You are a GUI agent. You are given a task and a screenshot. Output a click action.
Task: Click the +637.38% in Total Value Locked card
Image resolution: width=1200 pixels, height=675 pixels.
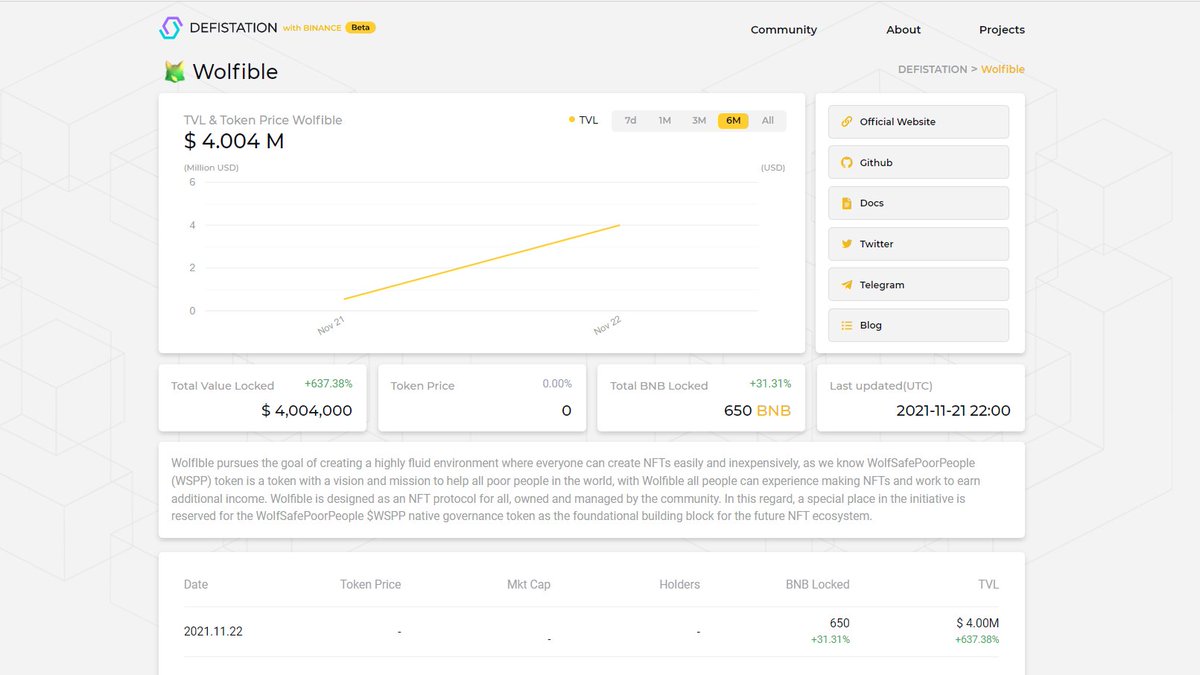329,384
